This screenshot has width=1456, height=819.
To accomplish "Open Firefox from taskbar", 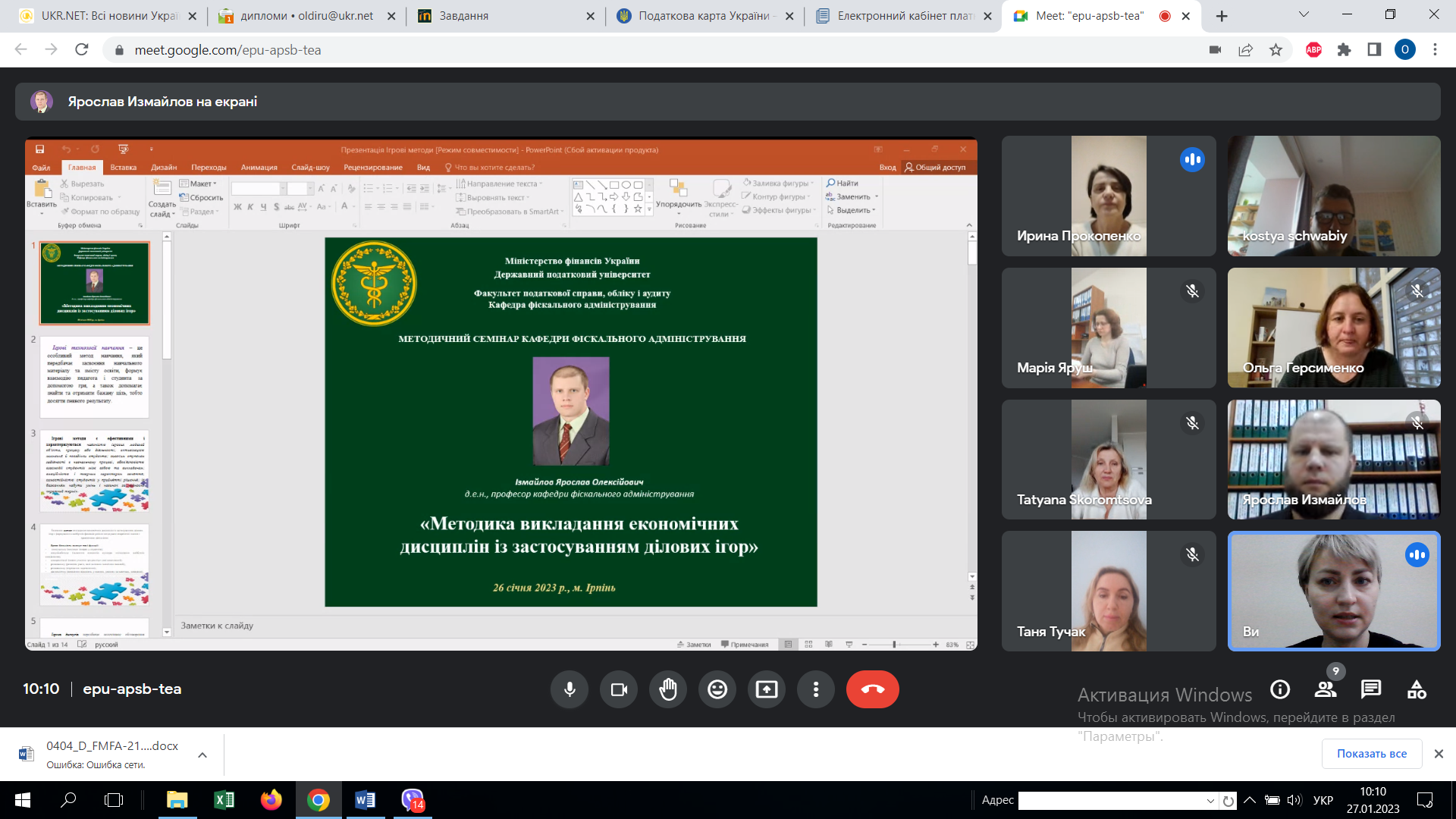I will [x=271, y=800].
